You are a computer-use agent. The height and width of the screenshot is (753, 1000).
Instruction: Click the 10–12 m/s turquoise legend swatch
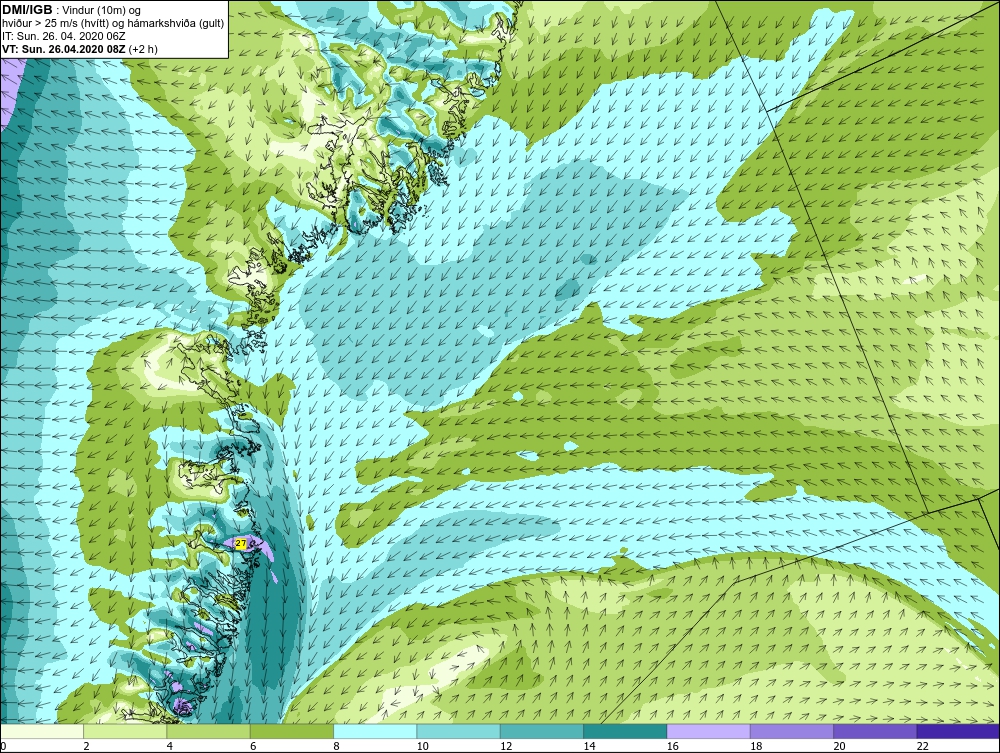[x=458, y=731]
